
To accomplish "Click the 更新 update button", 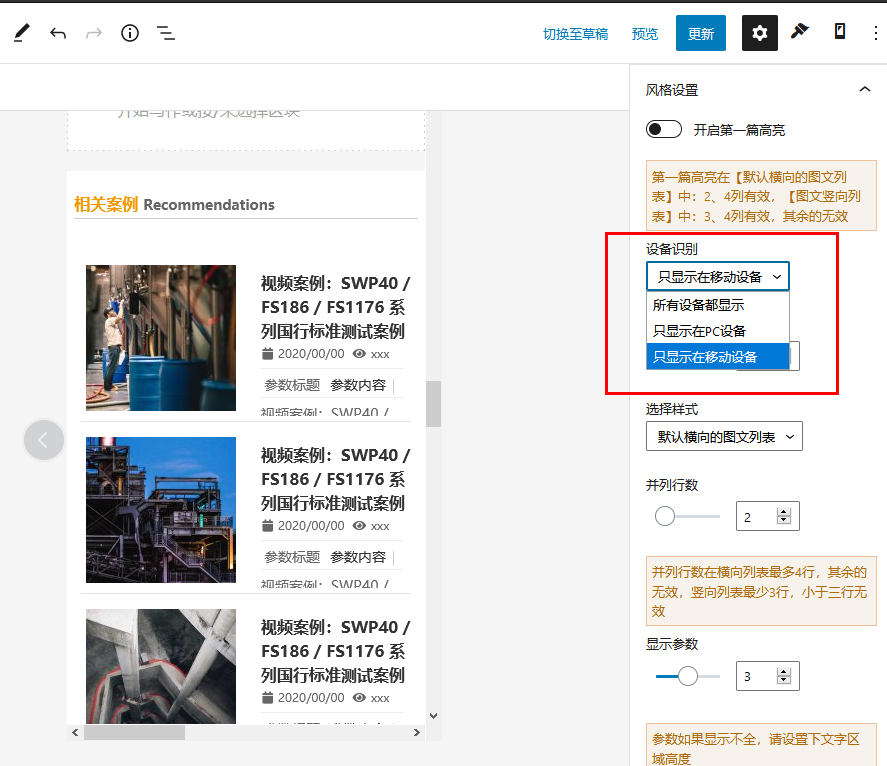I will point(700,33).
